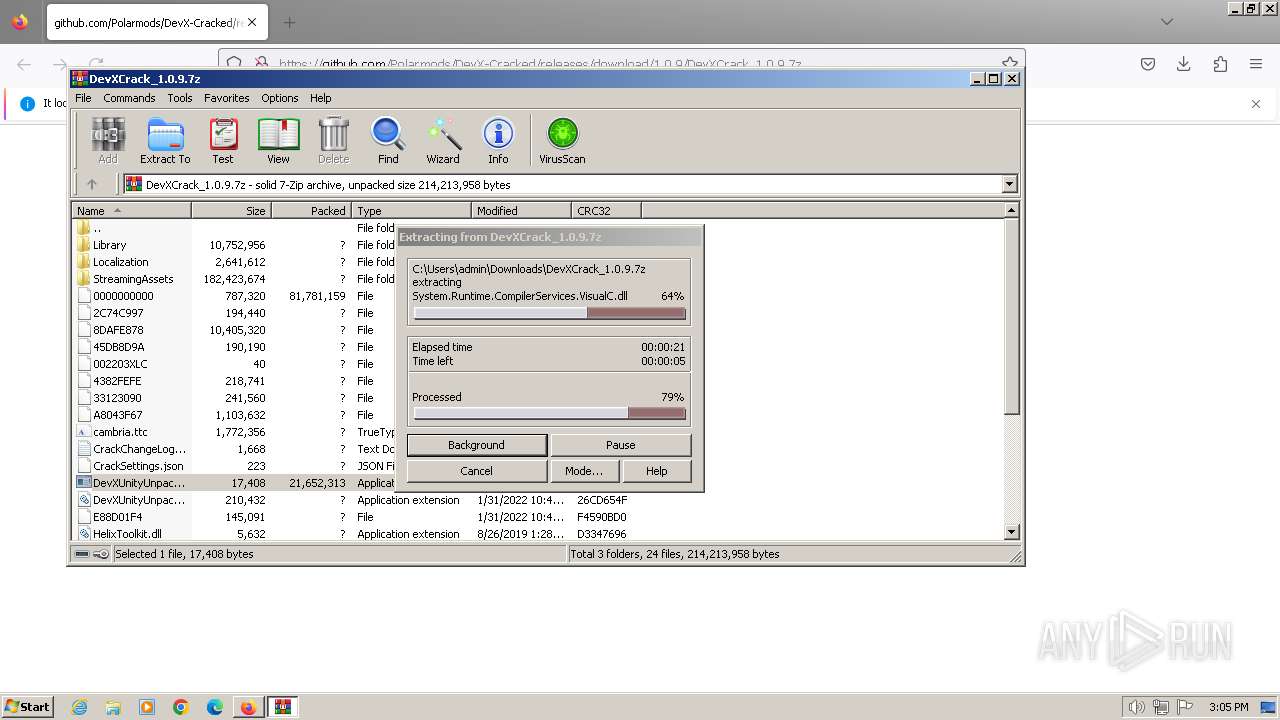Click the file extraction progress bar
This screenshot has height=720, width=1280.
coord(550,313)
